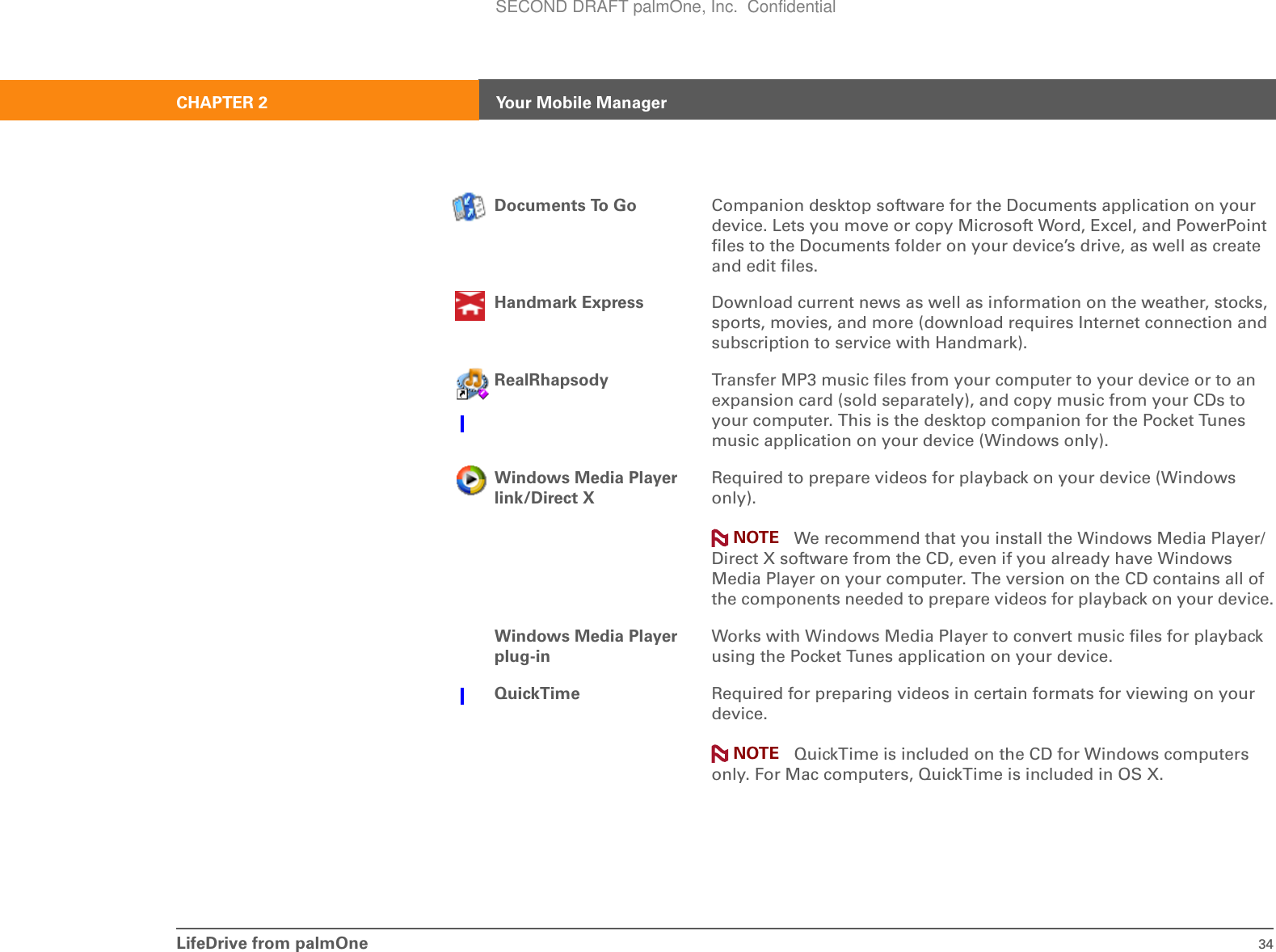The image size is (1276, 952).
Task: Click the "Your Mobile Manager" header title
Action: 581,103
